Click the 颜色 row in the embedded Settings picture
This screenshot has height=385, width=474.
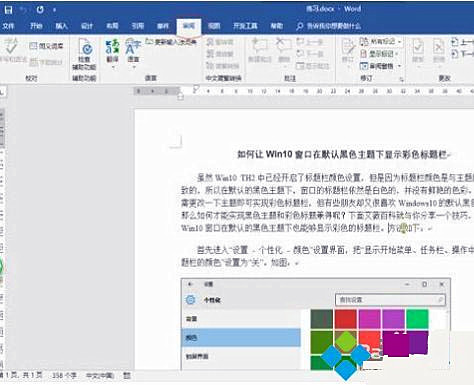click(241, 338)
